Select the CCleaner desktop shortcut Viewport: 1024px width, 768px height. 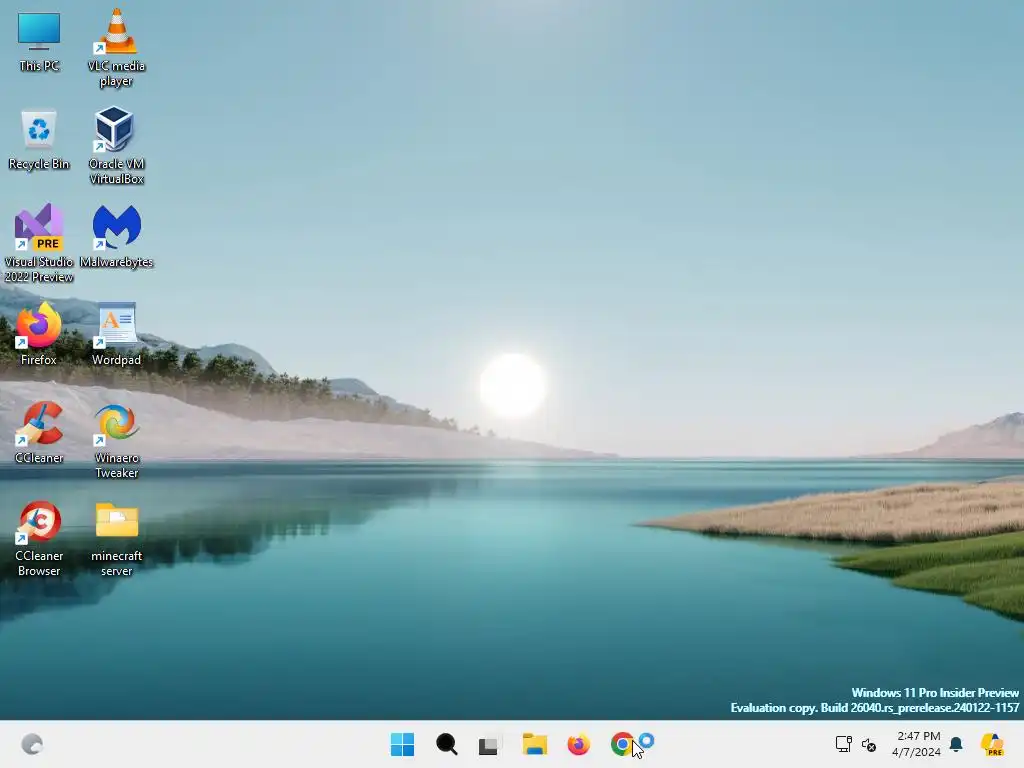(x=39, y=432)
